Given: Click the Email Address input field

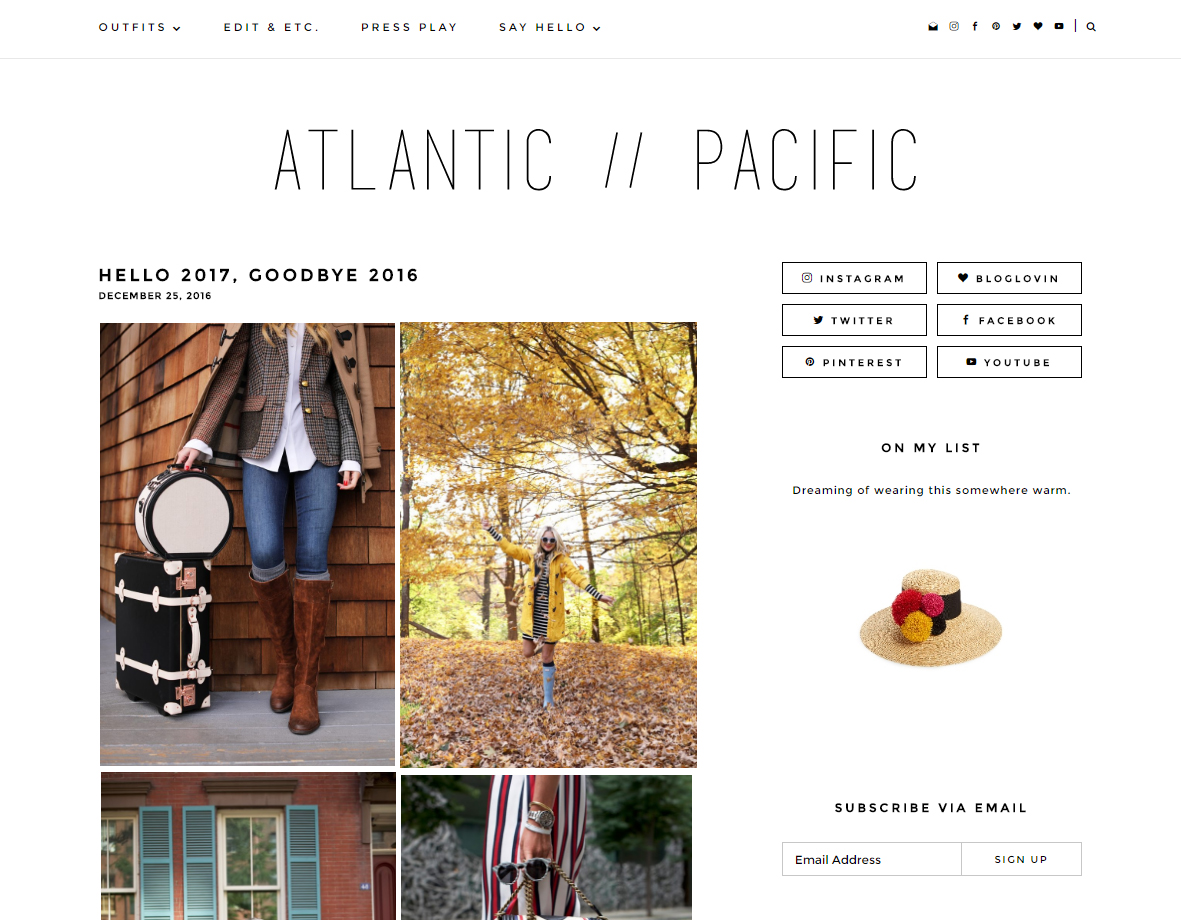Looking at the screenshot, I should point(871,859).
